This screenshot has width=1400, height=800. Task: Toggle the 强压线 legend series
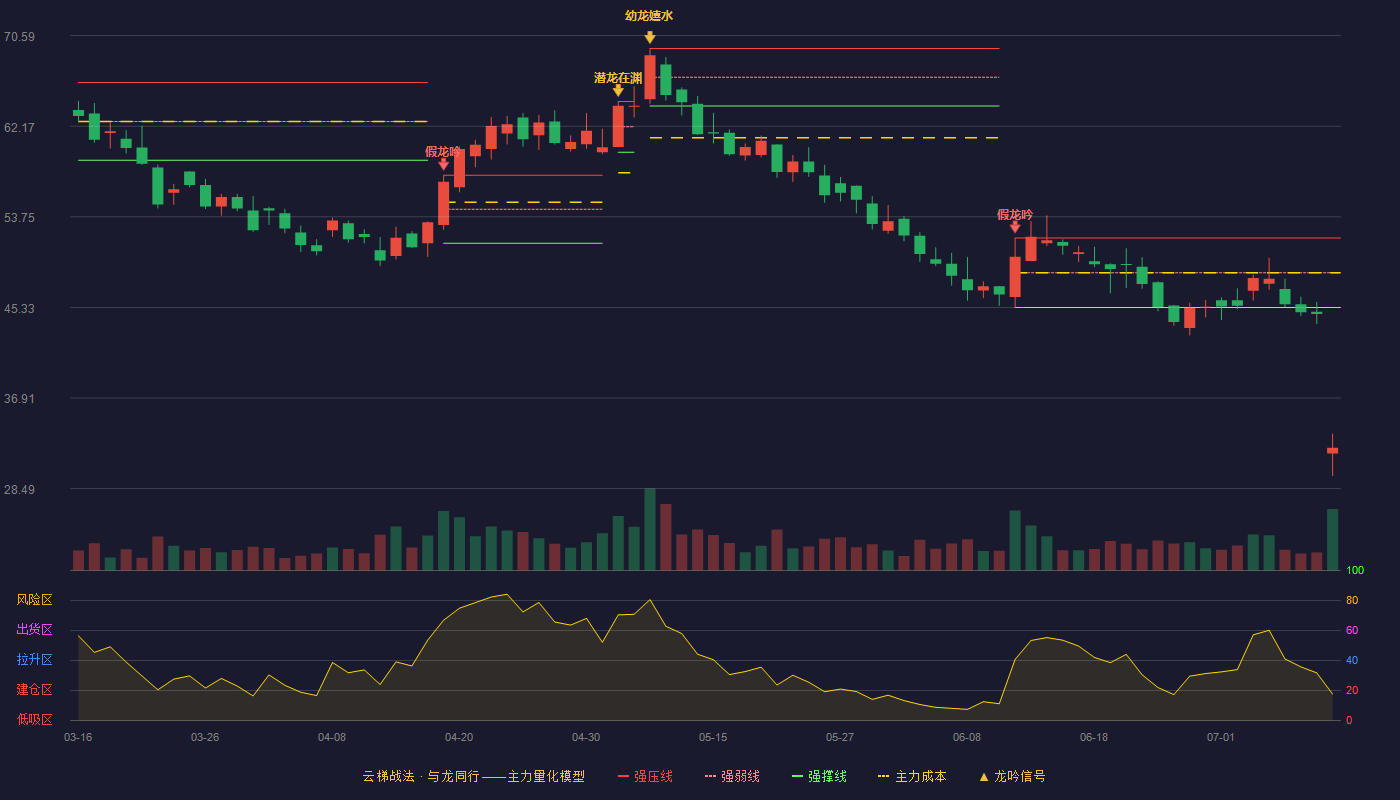(x=645, y=776)
